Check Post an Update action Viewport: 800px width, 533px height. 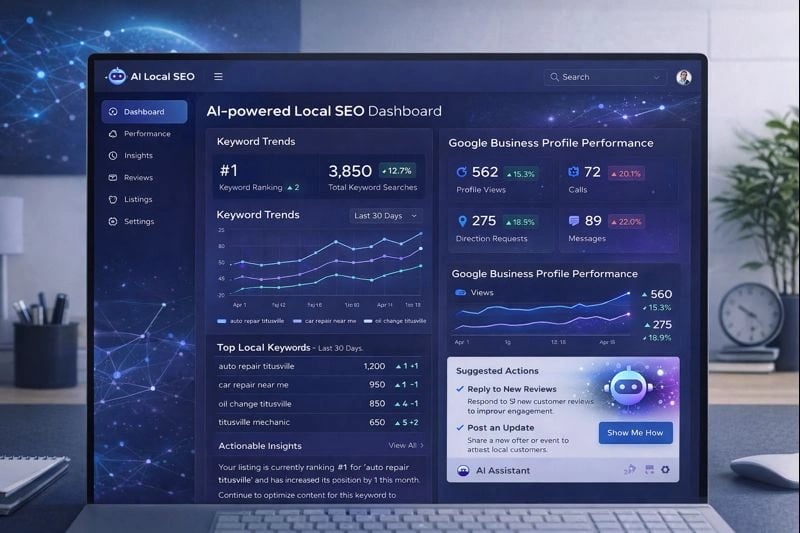460,427
